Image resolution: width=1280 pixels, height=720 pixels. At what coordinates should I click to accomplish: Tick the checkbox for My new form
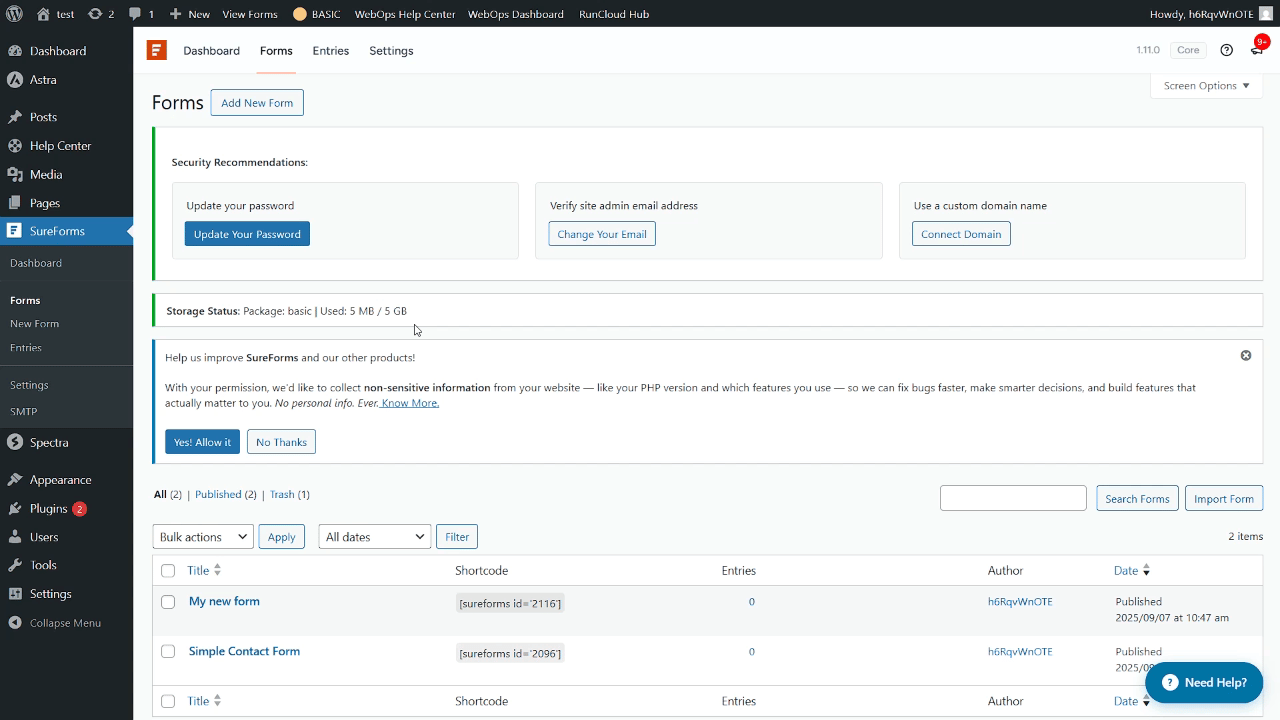click(168, 602)
